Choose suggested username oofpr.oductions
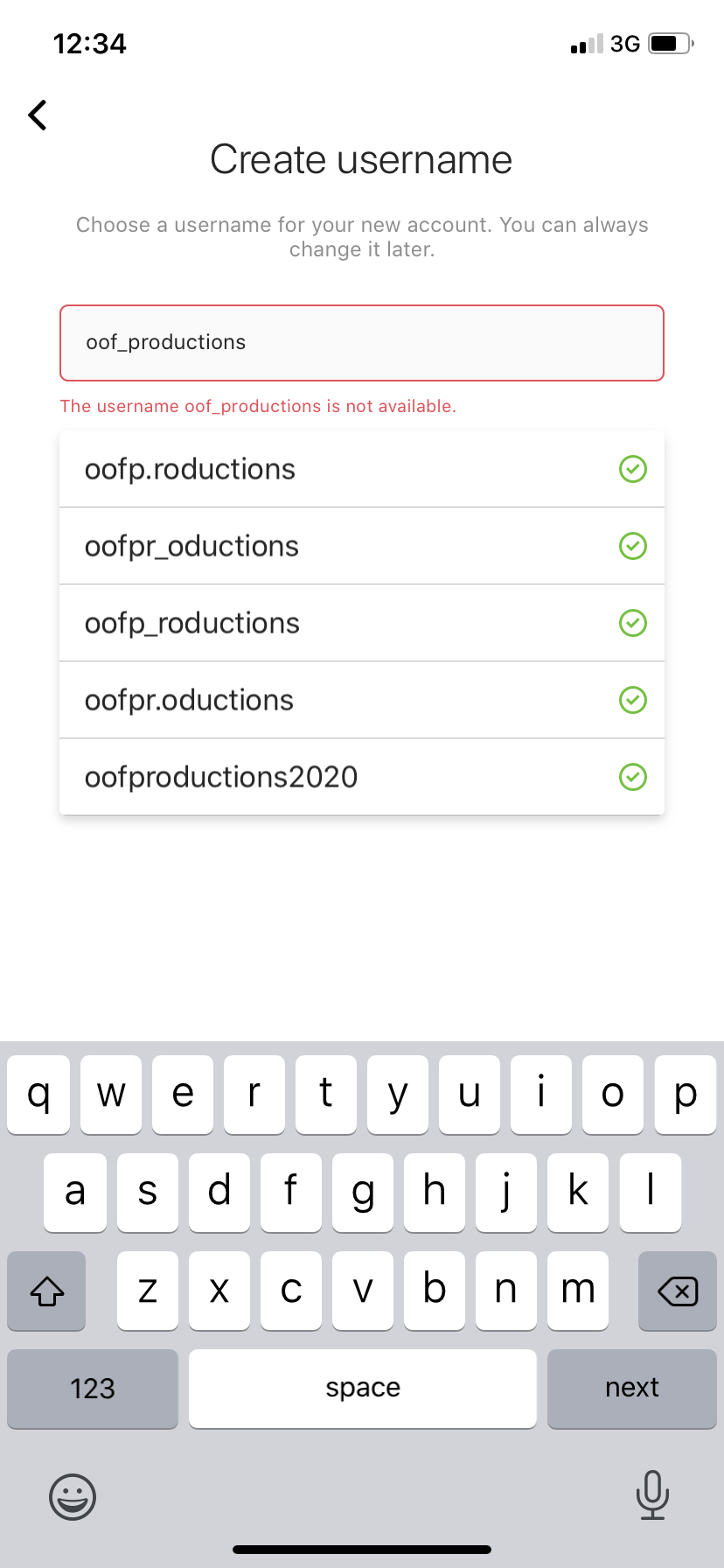 189,700
